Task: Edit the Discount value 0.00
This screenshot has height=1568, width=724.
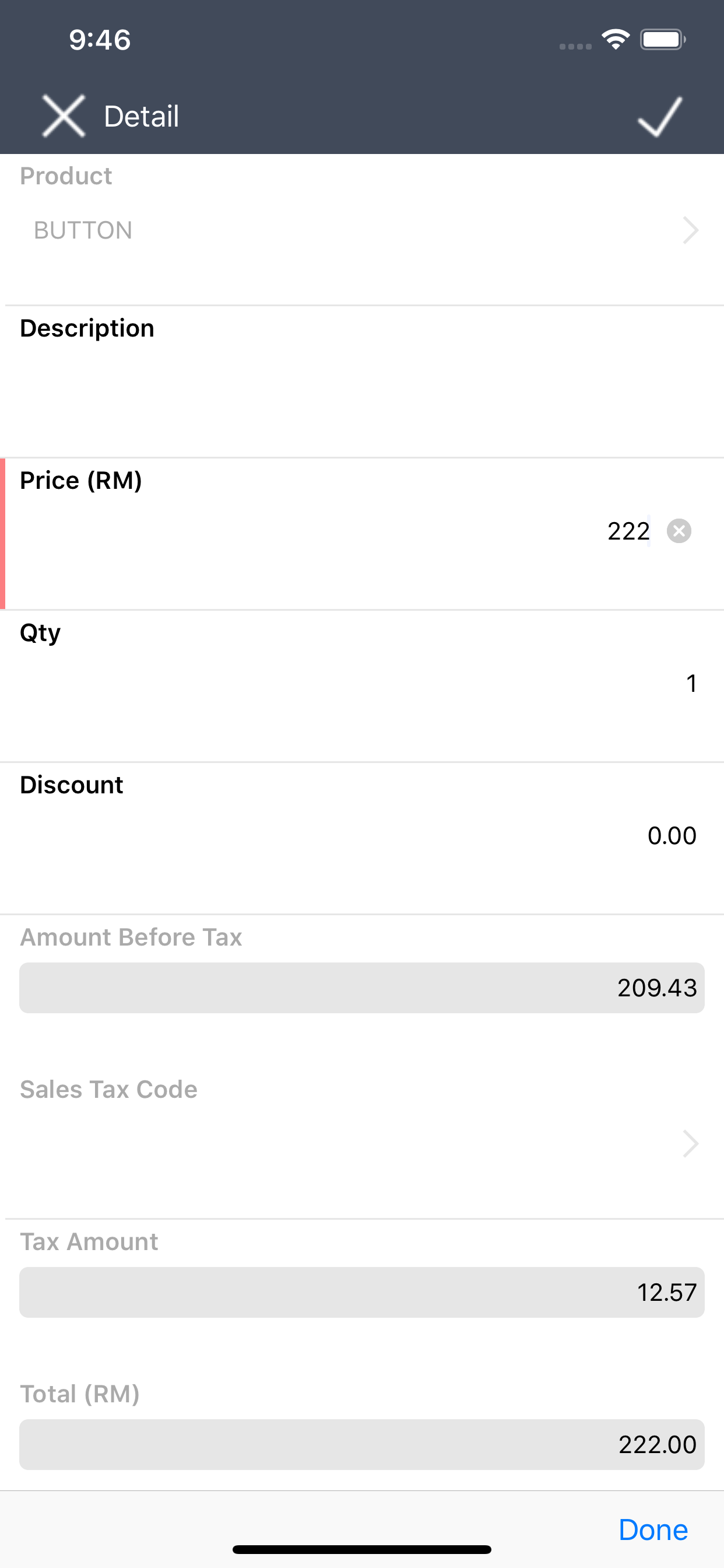Action: [672, 835]
